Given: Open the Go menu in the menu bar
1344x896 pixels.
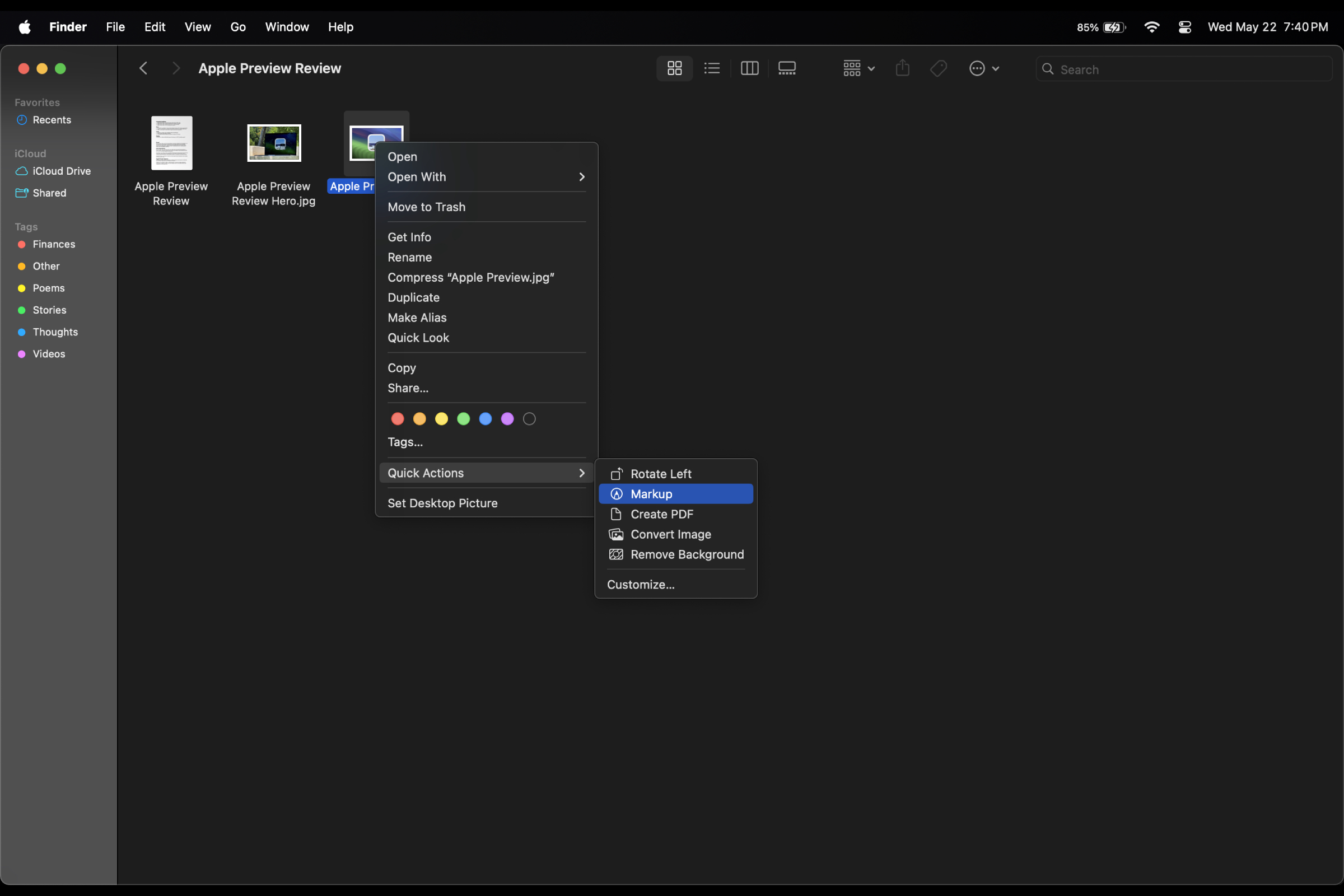Looking at the screenshot, I should [x=239, y=26].
